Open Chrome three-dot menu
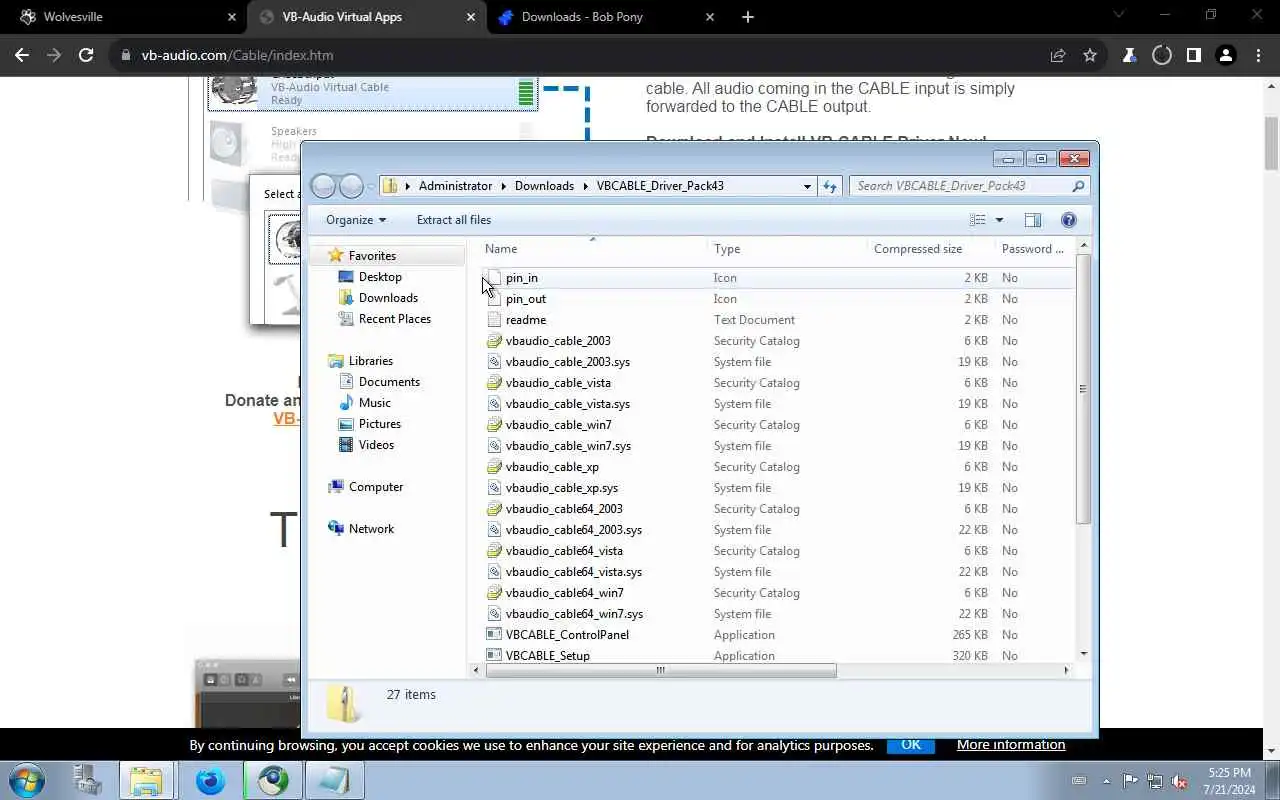 click(1257, 56)
